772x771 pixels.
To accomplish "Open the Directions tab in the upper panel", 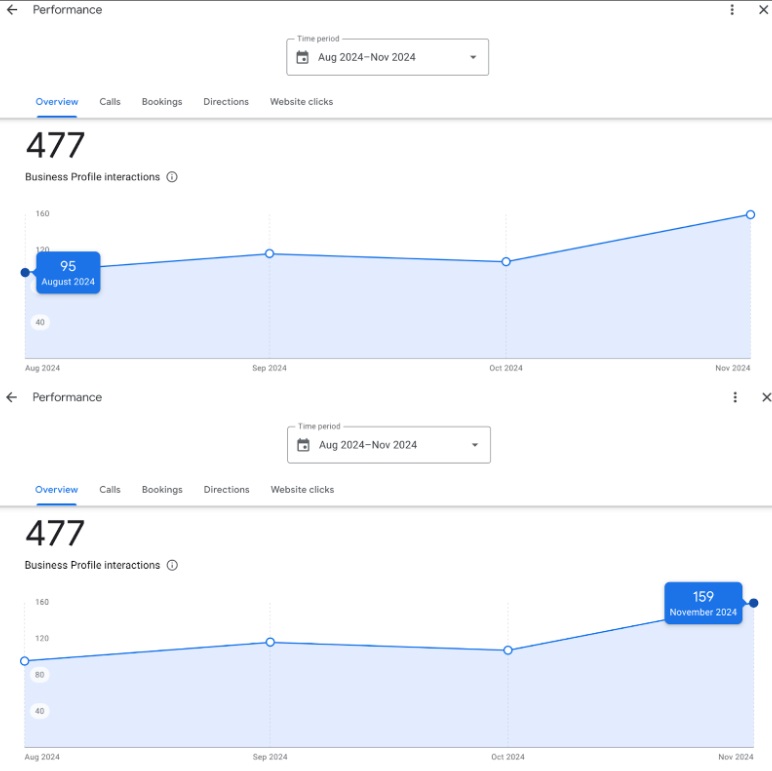I will (226, 102).
